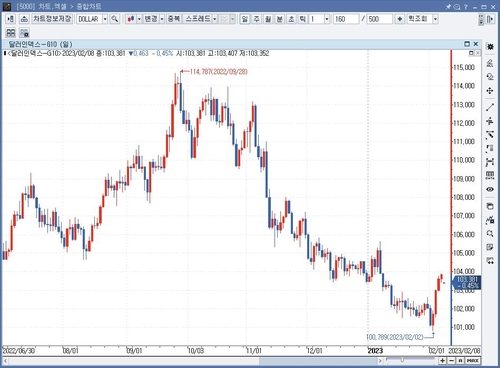This screenshot has height=368, width=500.
Task: Click the symbol search magnifier icon
Action: (115, 19)
